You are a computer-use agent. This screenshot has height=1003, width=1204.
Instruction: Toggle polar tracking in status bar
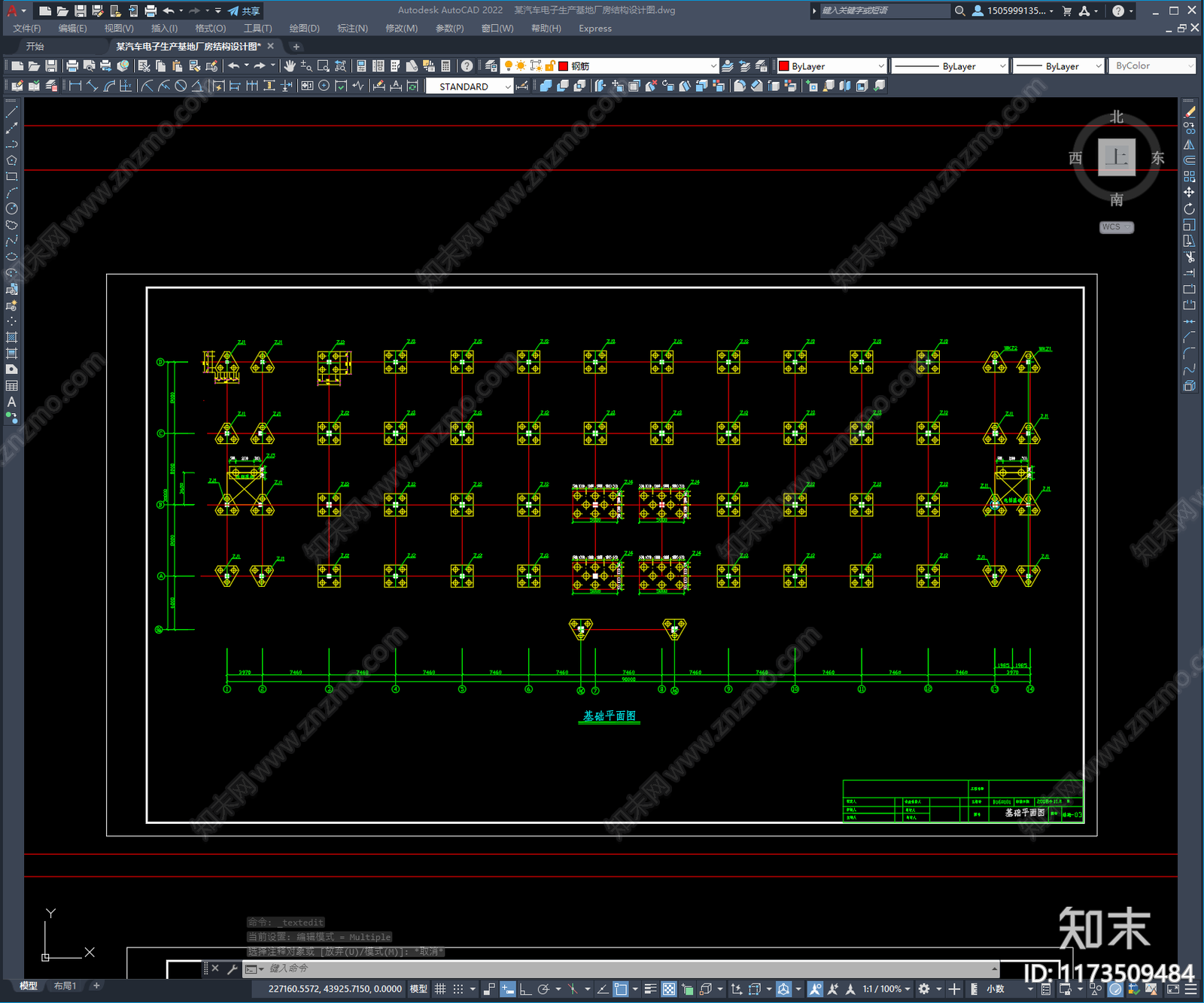tap(543, 989)
